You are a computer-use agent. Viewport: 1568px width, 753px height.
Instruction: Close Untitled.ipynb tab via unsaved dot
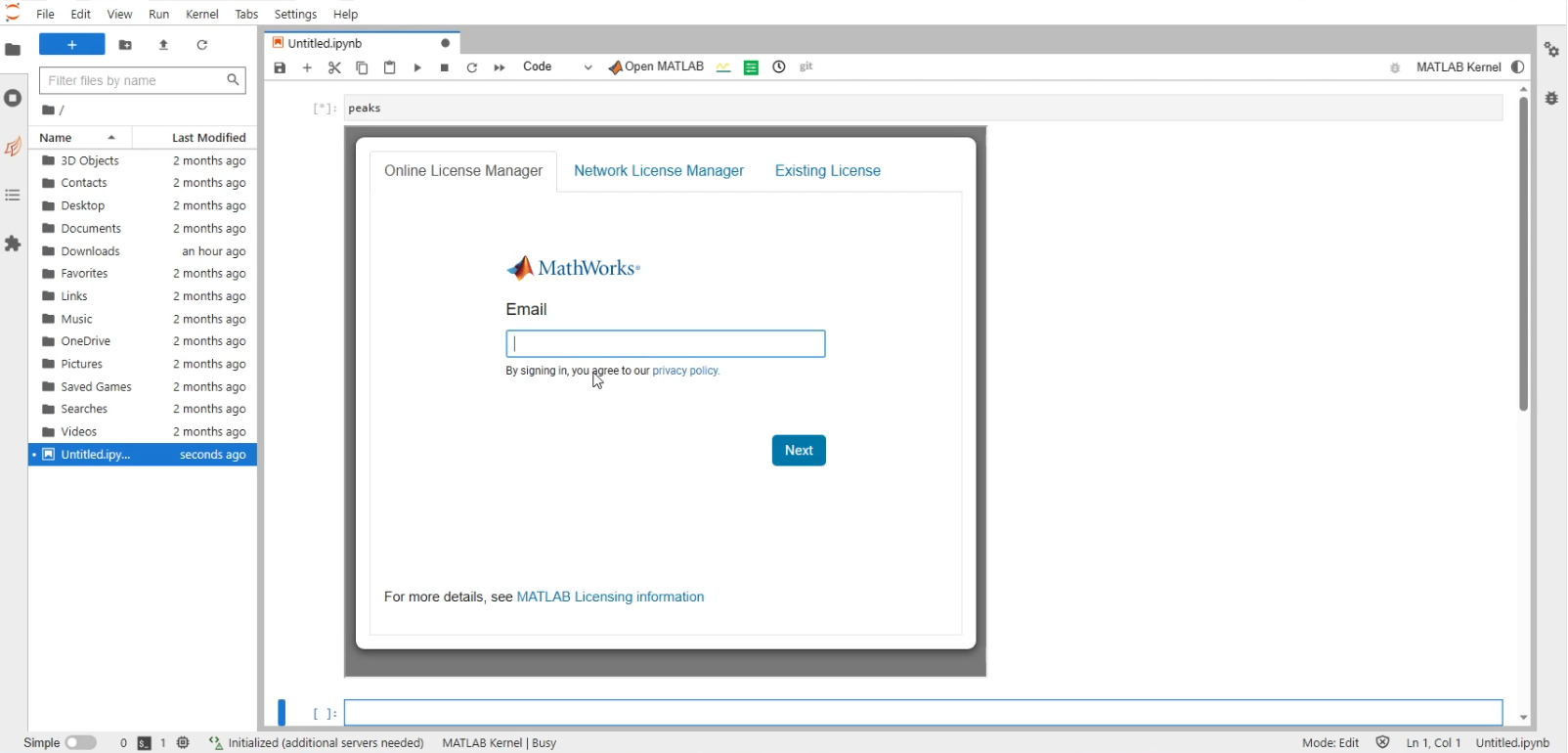coord(446,43)
